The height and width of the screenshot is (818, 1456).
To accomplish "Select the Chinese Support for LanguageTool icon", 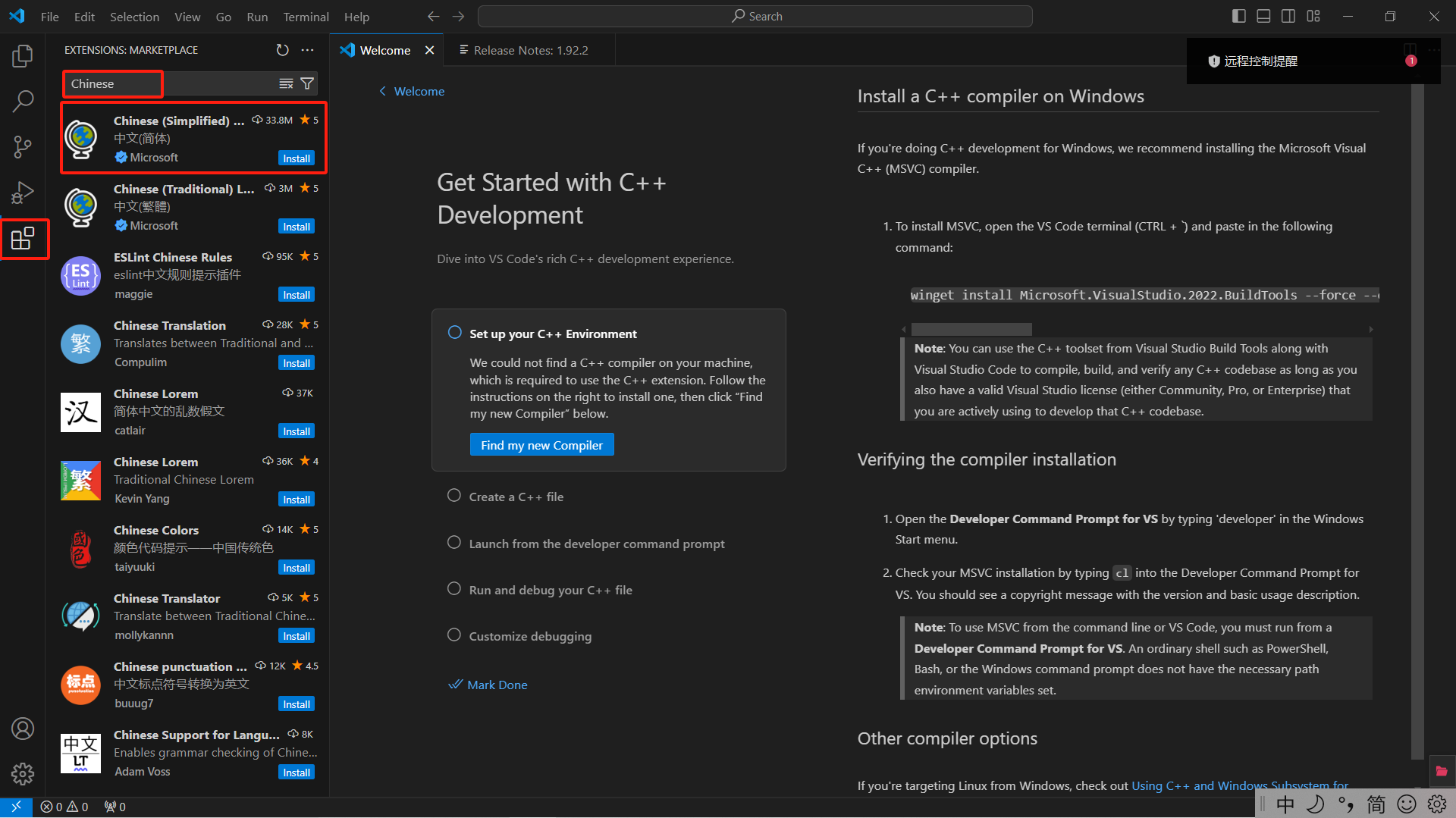I will pos(80,753).
